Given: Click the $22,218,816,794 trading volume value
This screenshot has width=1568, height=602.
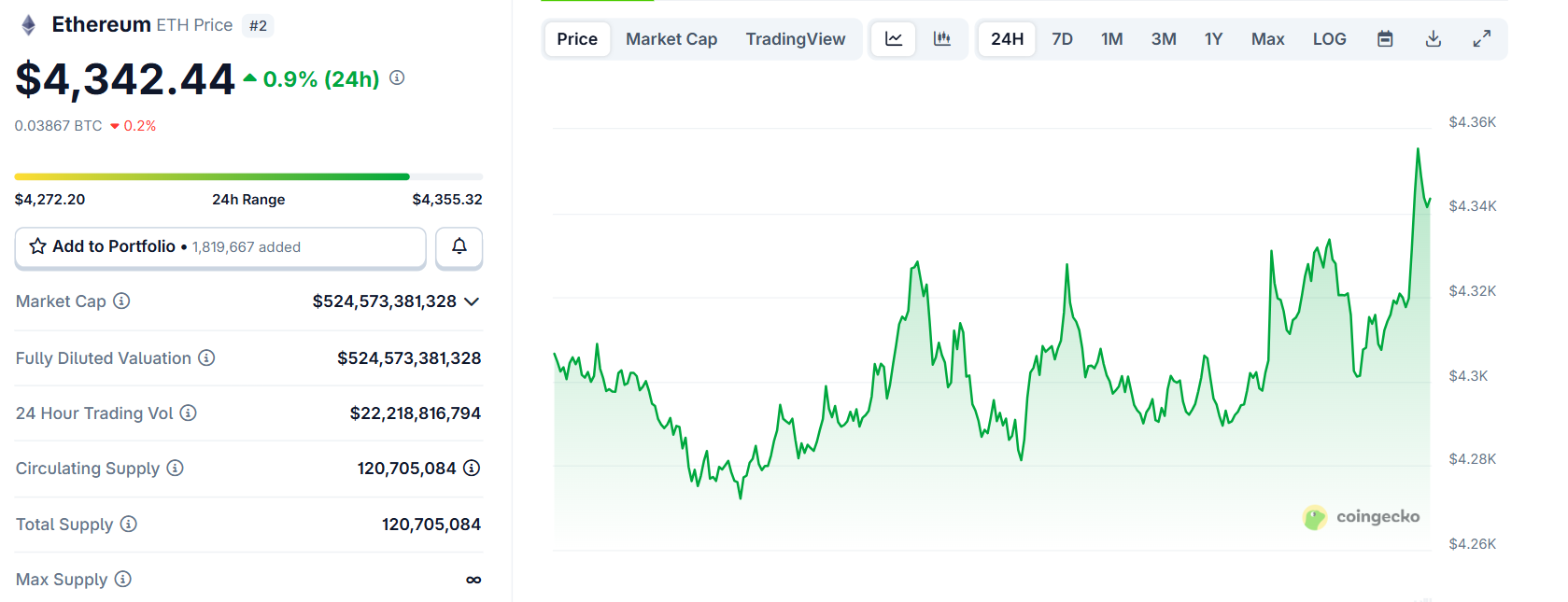Looking at the screenshot, I should pos(416,413).
